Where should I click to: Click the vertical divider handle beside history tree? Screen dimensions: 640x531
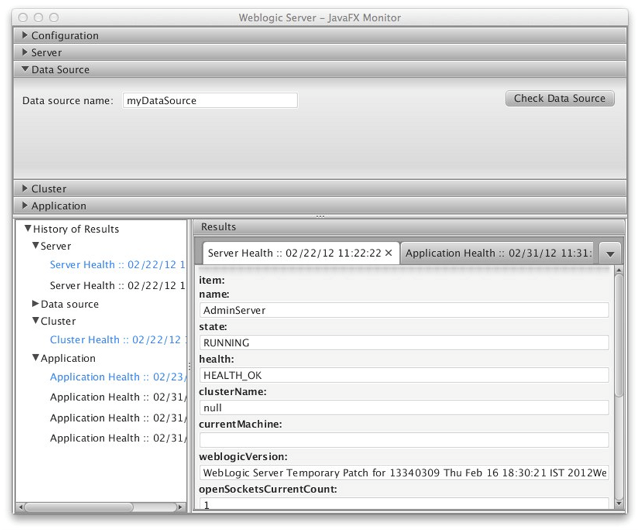click(189, 366)
